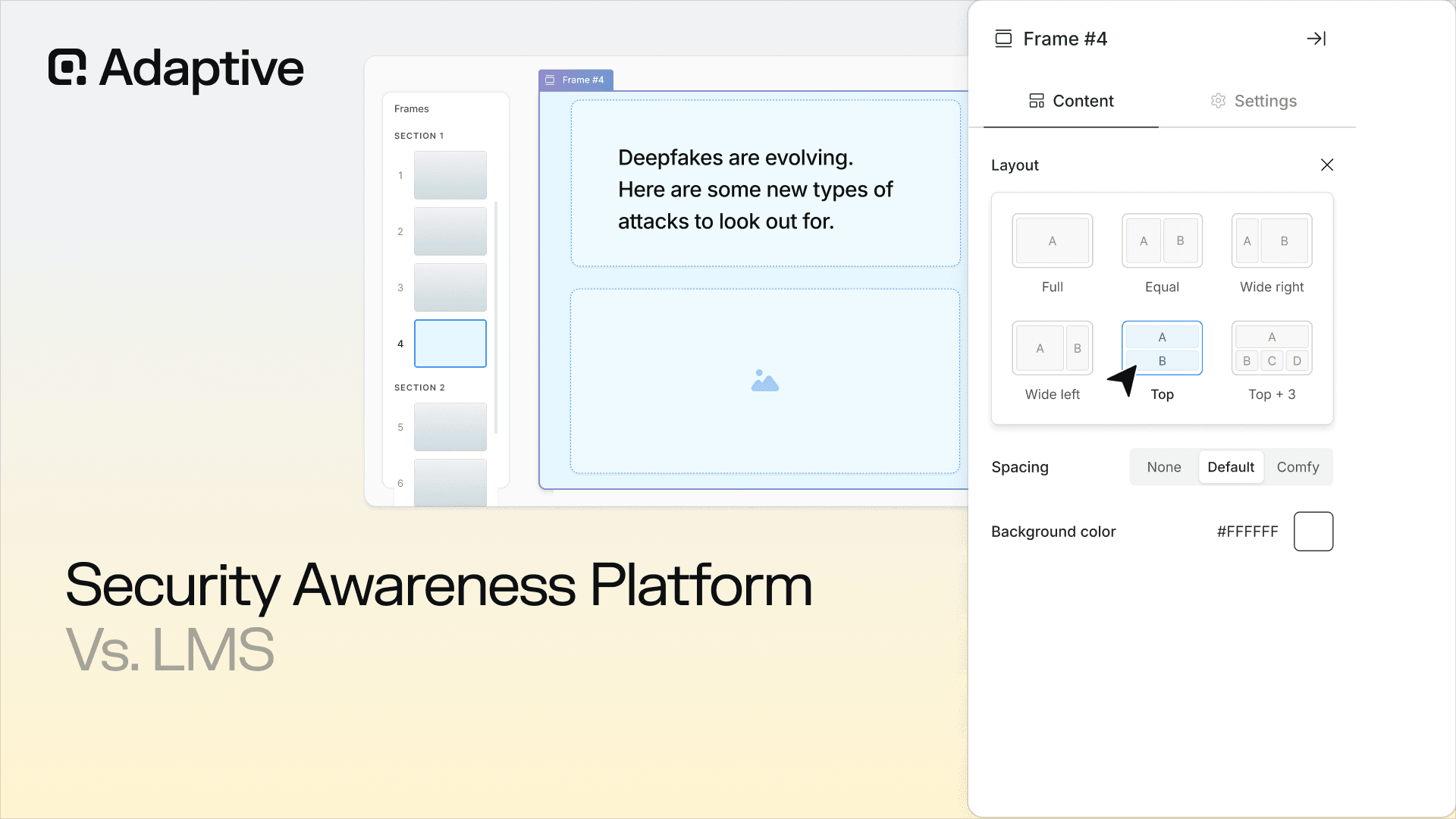Click the Content tab layout icon
Image resolution: width=1456 pixels, height=819 pixels.
click(x=1037, y=101)
